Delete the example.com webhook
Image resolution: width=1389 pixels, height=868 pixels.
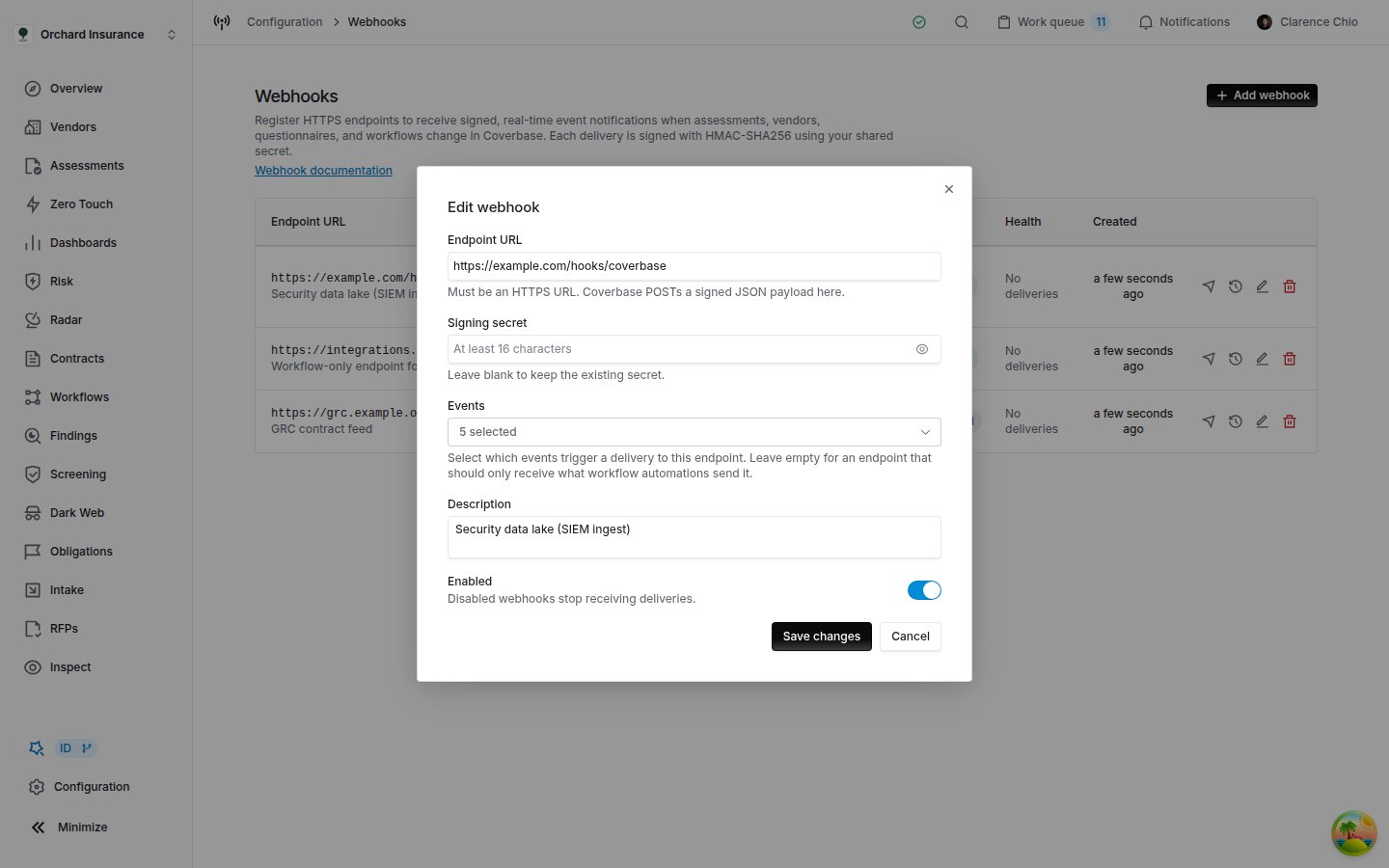click(x=1290, y=286)
